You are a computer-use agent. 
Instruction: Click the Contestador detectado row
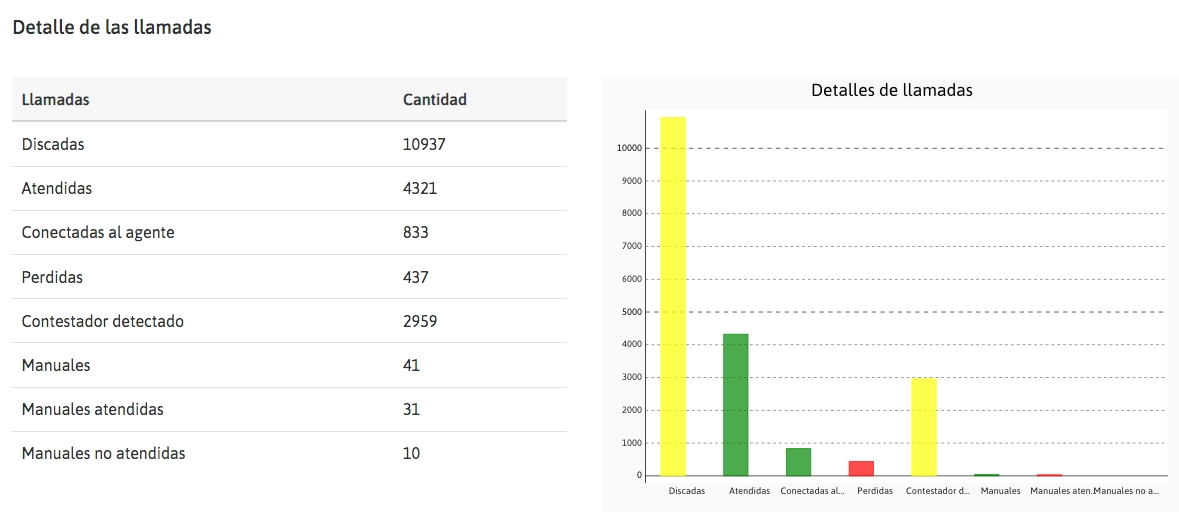(x=289, y=321)
